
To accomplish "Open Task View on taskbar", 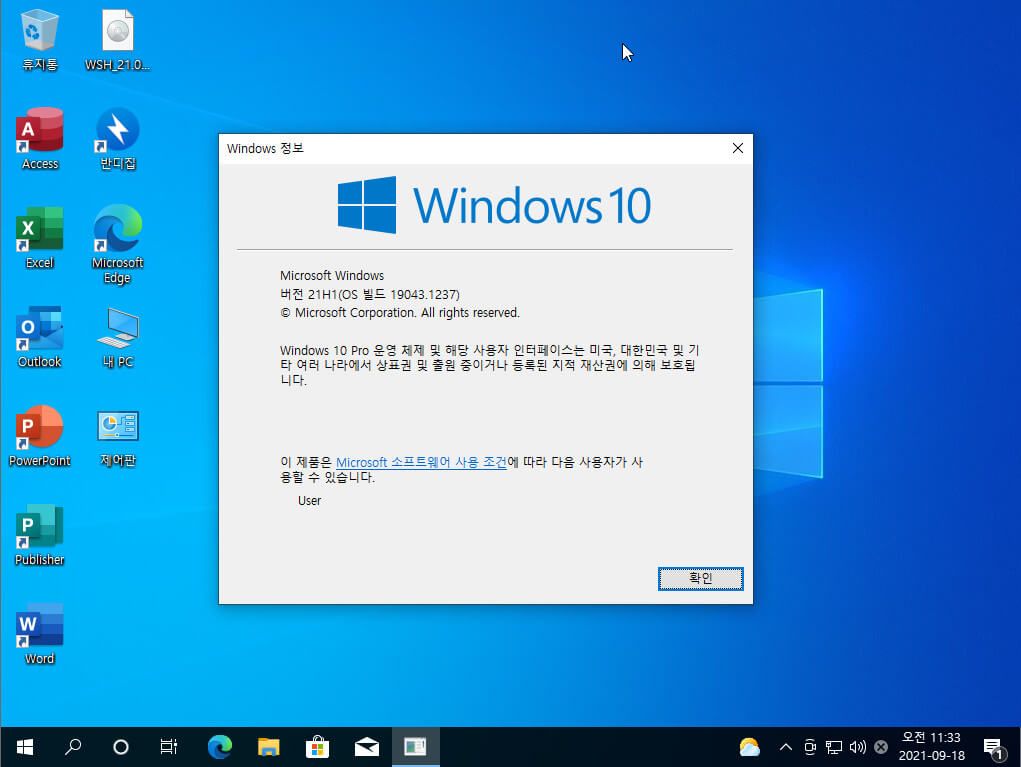I will click(x=169, y=747).
